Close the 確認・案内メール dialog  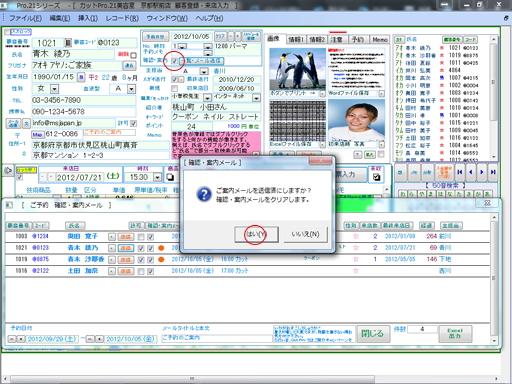coord(320,161)
